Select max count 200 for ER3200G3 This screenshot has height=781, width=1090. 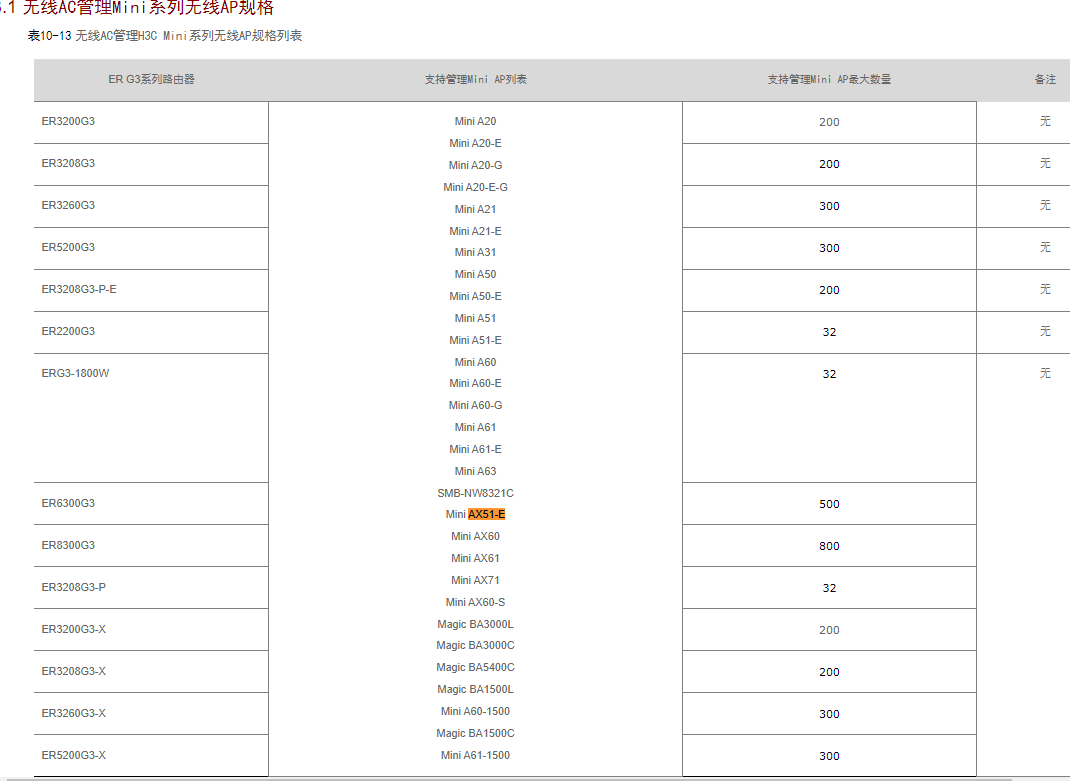(x=829, y=122)
